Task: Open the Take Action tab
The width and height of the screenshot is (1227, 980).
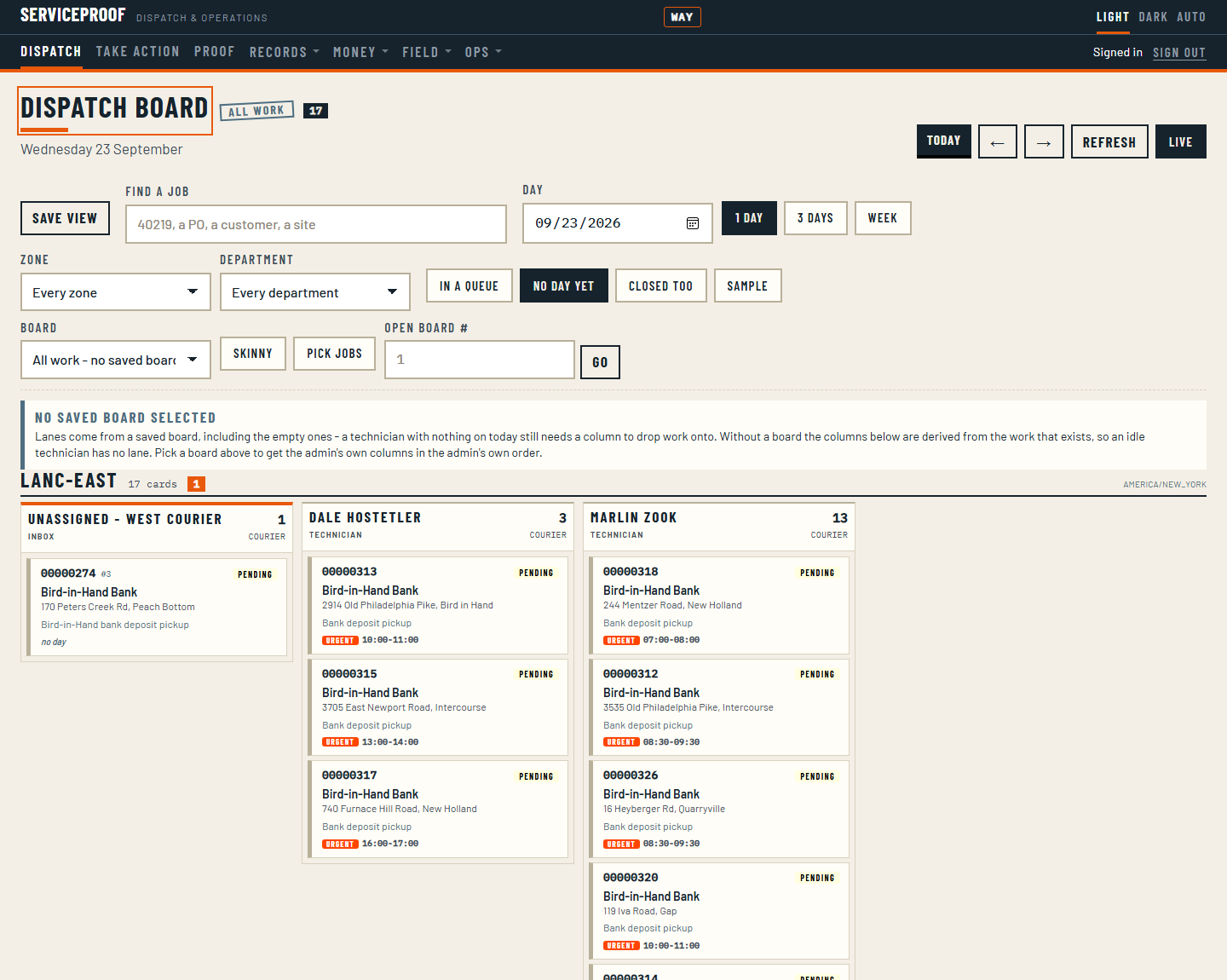Action: pyautogui.click(x=138, y=52)
